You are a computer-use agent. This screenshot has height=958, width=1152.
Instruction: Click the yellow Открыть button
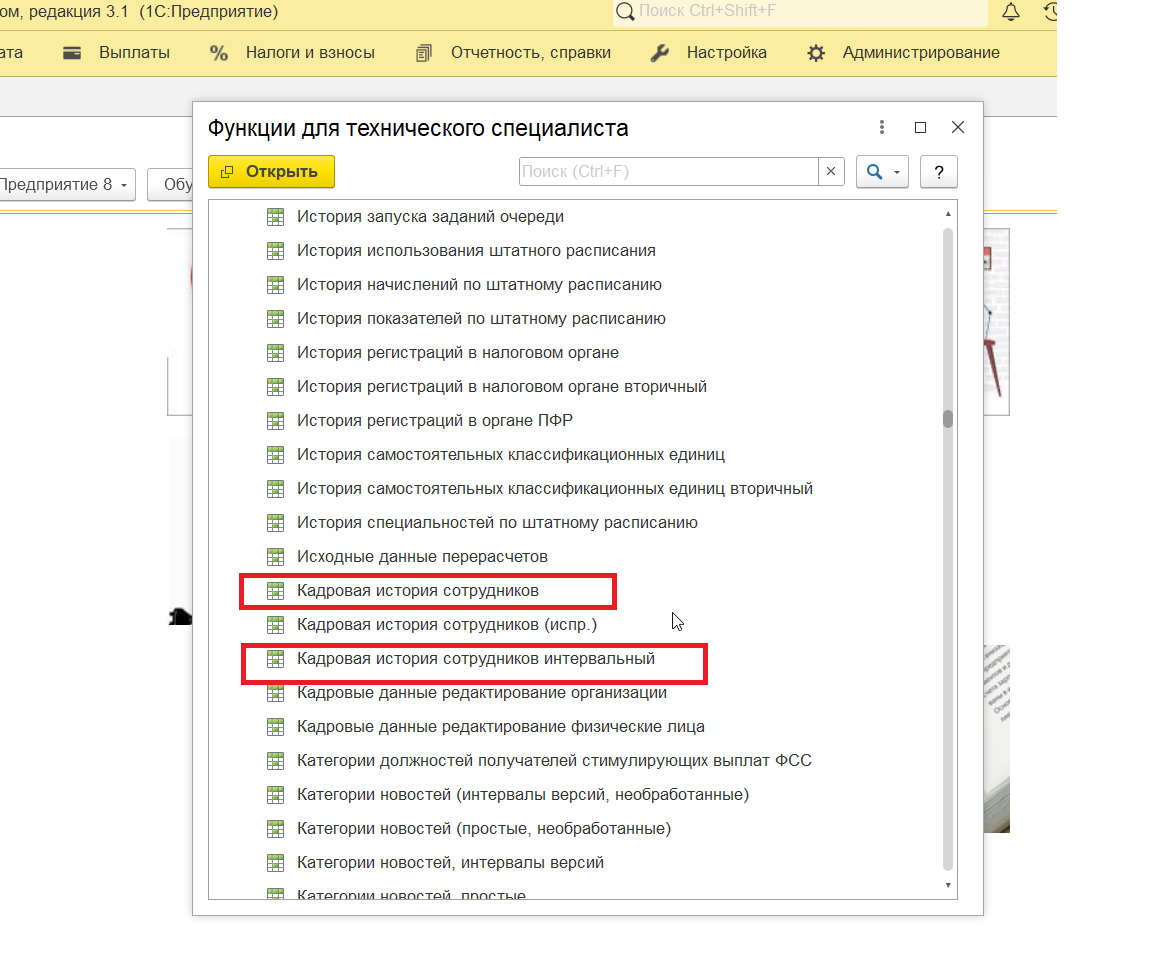tap(271, 171)
